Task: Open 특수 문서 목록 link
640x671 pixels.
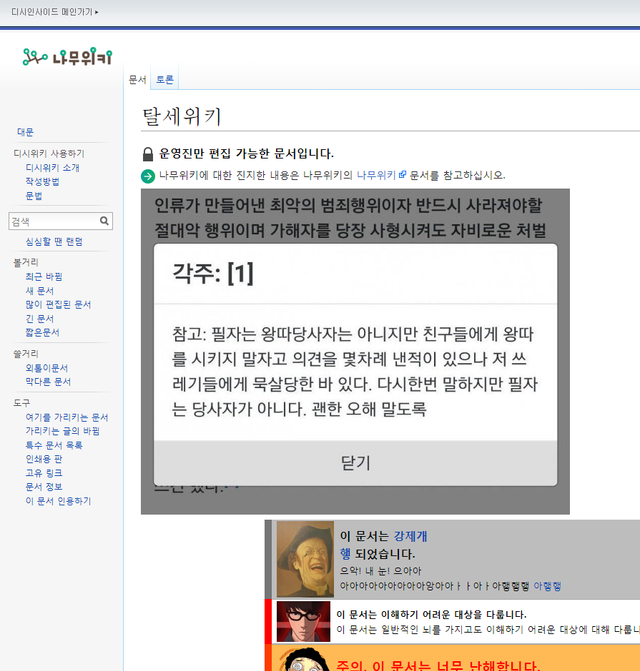Action: (x=54, y=445)
